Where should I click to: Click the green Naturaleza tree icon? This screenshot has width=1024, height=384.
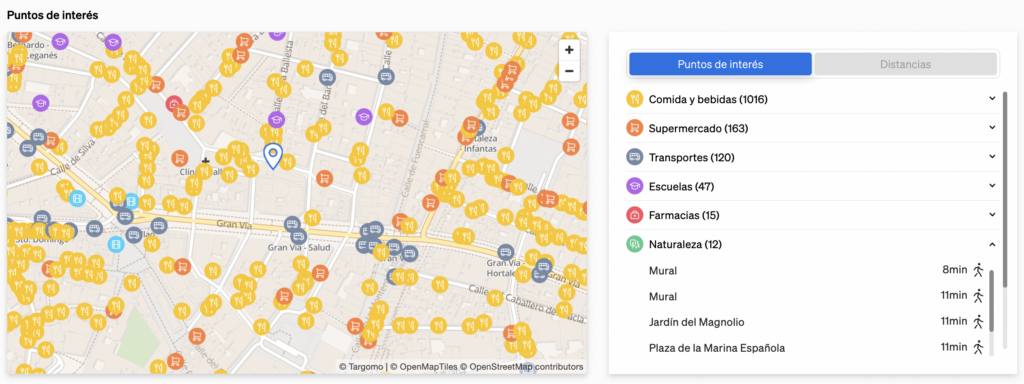click(x=635, y=244)
